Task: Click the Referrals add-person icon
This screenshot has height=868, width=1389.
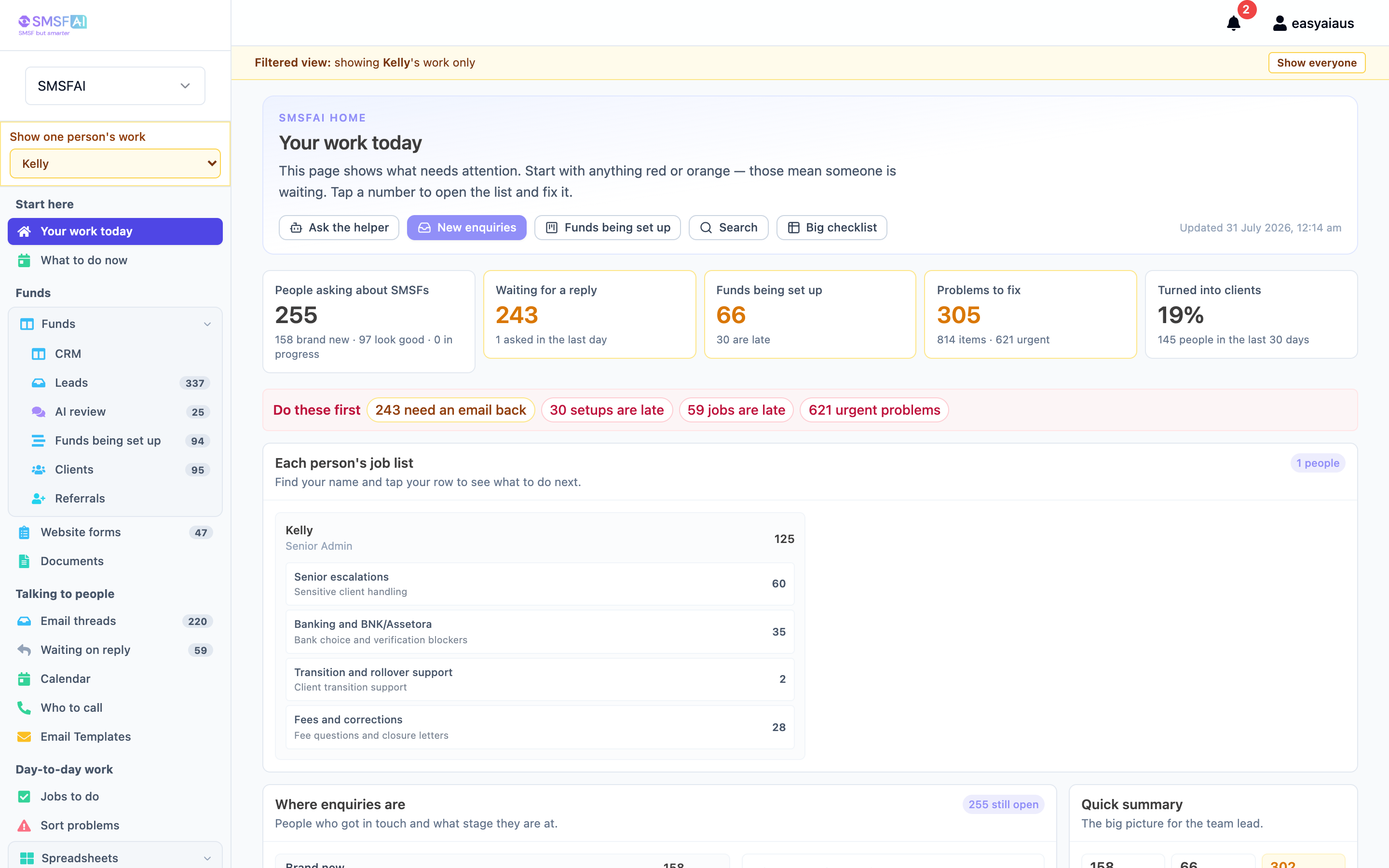Action: pyautogui.click(x=39, y=498)
